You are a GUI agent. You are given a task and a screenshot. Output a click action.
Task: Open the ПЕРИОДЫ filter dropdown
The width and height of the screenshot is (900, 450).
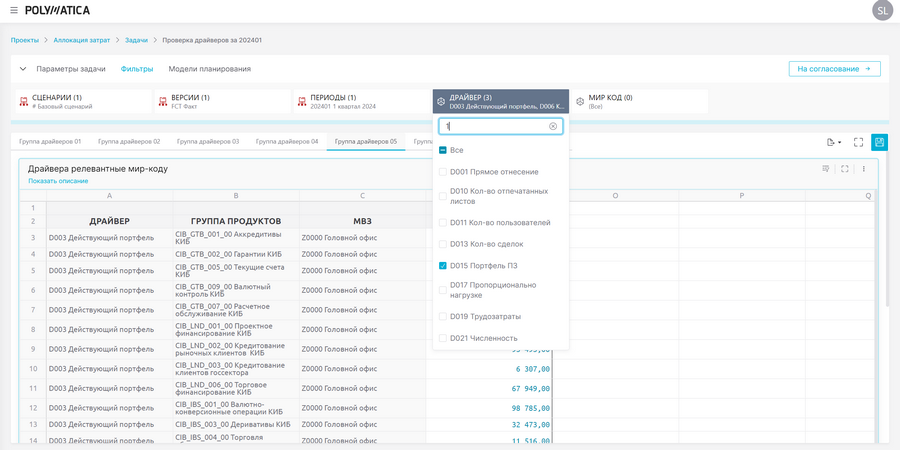click(x=362, y=102)
